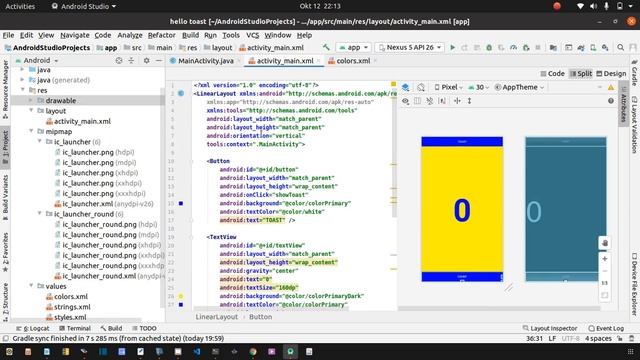Click gutter color swatch on line 15
The height and width of the screenshot is (360, 640).
tap(181, 203)
